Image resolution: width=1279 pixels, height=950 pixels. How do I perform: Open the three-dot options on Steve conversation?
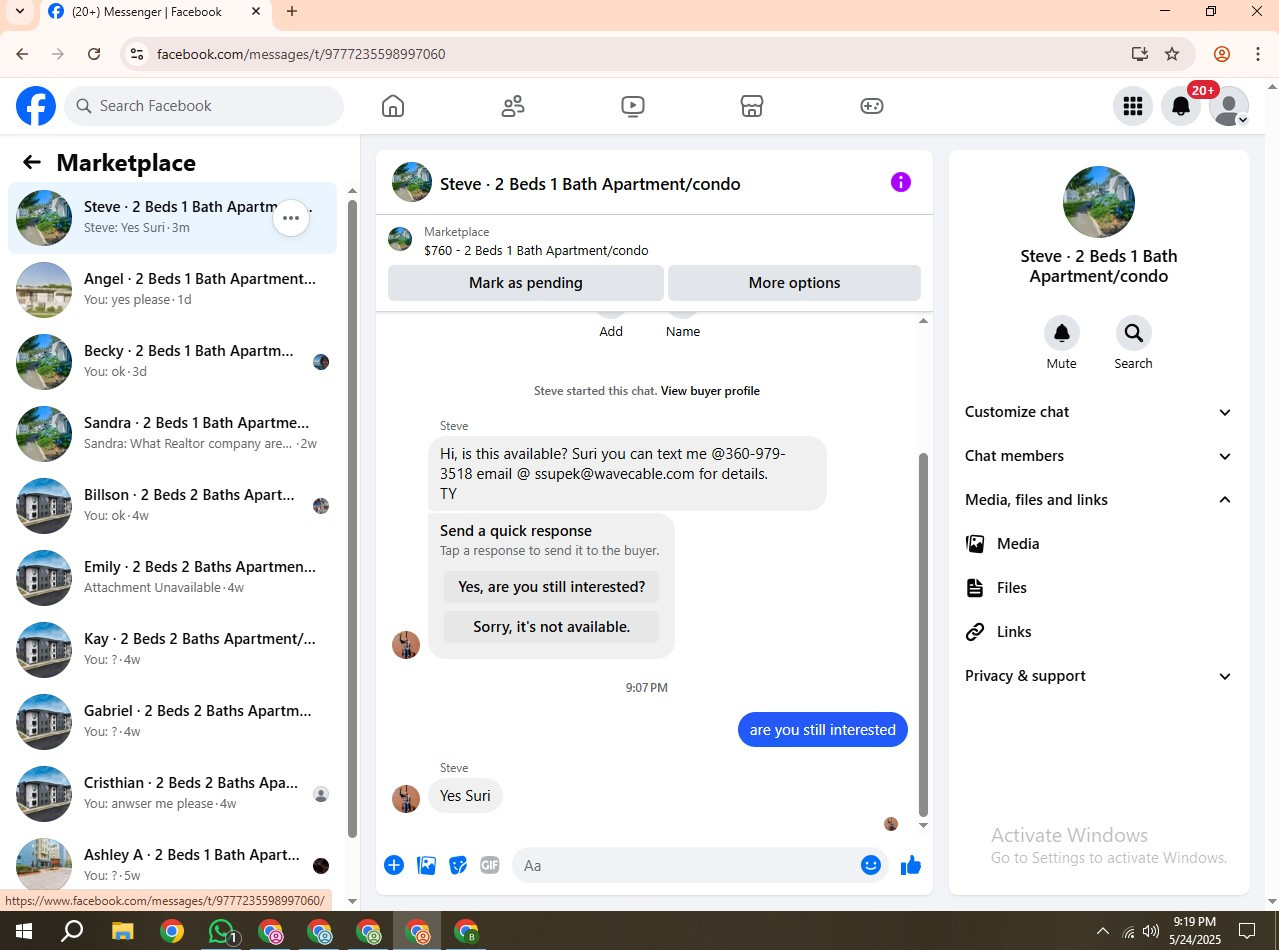(x=291, y=218)
